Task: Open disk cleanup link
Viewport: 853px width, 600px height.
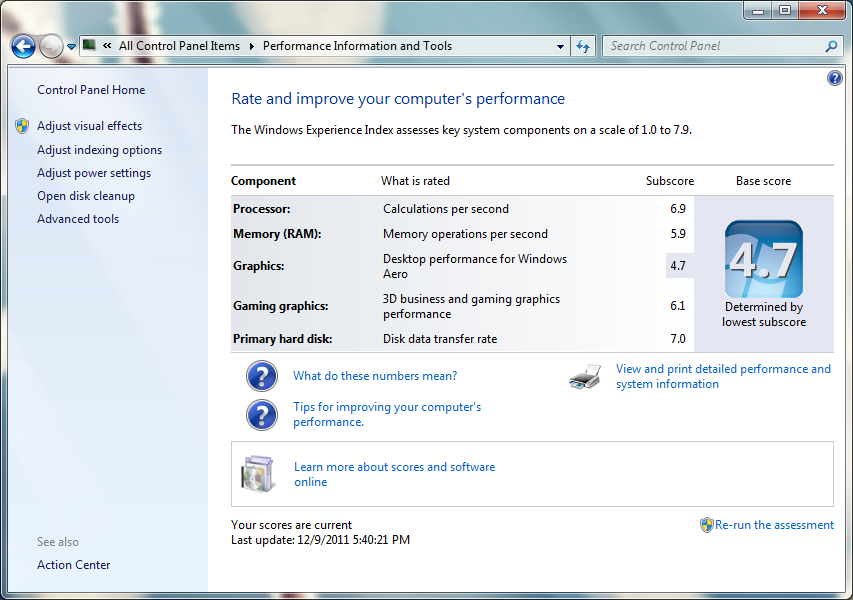Action: (x=86, y=196)
